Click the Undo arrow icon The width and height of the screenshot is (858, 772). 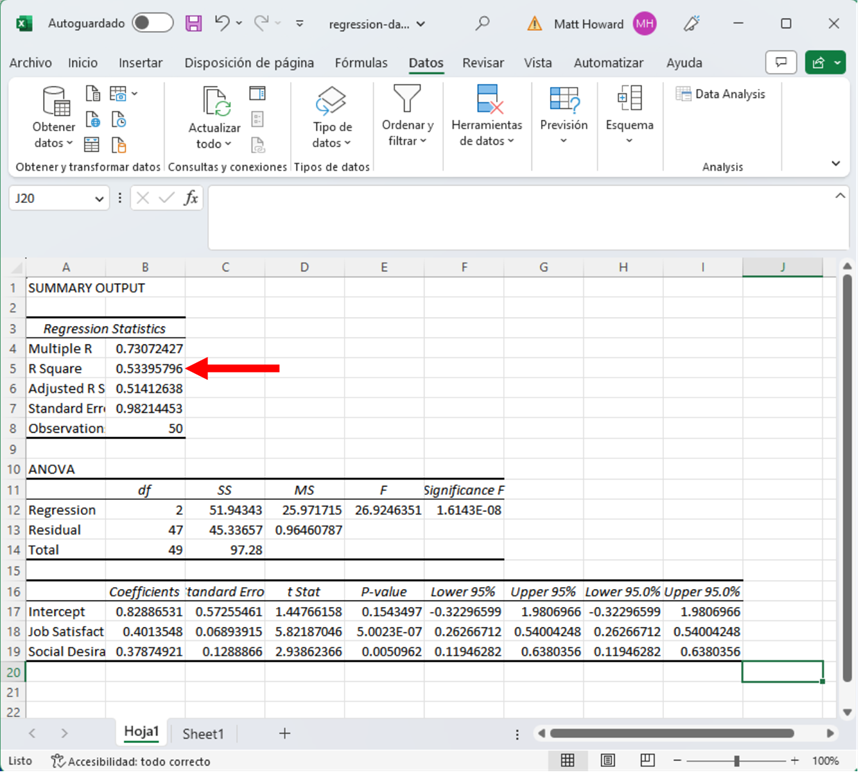pyautogui.click(x=222, y=23)
